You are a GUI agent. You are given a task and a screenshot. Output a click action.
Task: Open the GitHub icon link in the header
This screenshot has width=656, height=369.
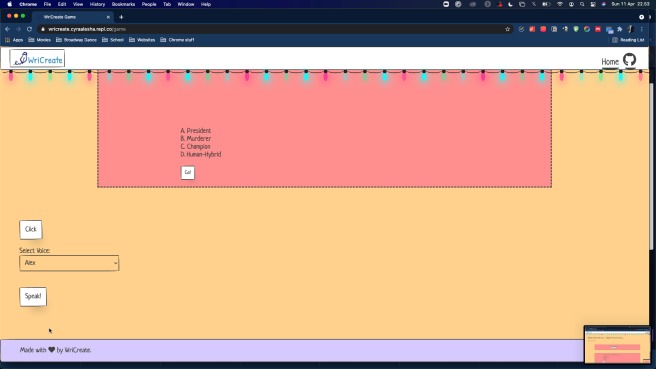click(x=629, y=60)
